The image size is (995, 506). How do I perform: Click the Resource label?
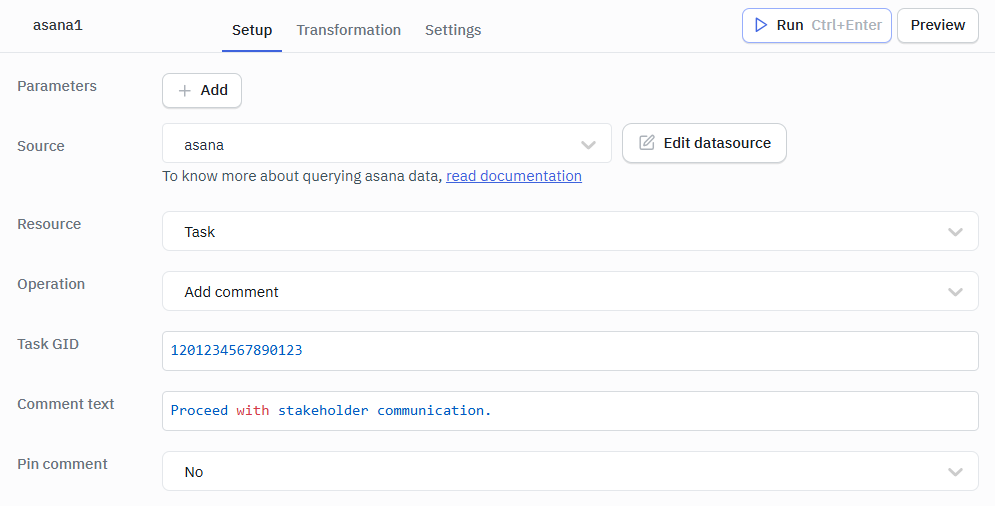(49, 224)
